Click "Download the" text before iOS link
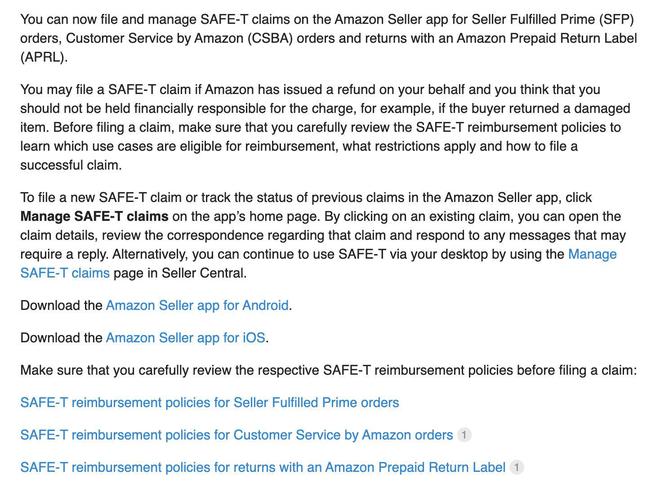The image size is (660, 484). 61,337
